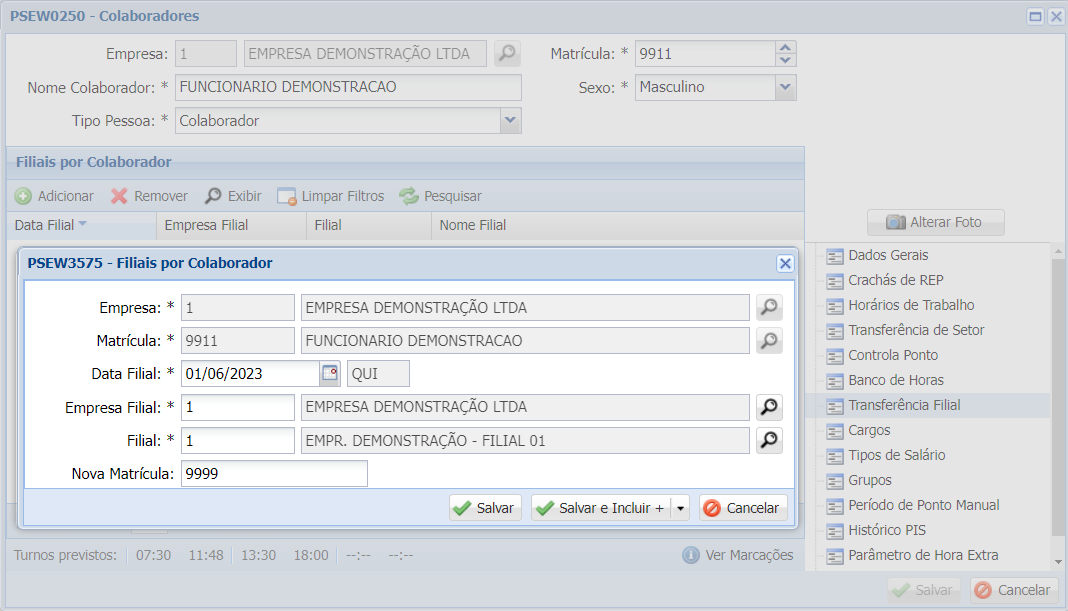Image resolution: width=1068 pixels, height=611 pixels.
Task: Click the Filial field search magnifier
Action: (x=768, y=440)
